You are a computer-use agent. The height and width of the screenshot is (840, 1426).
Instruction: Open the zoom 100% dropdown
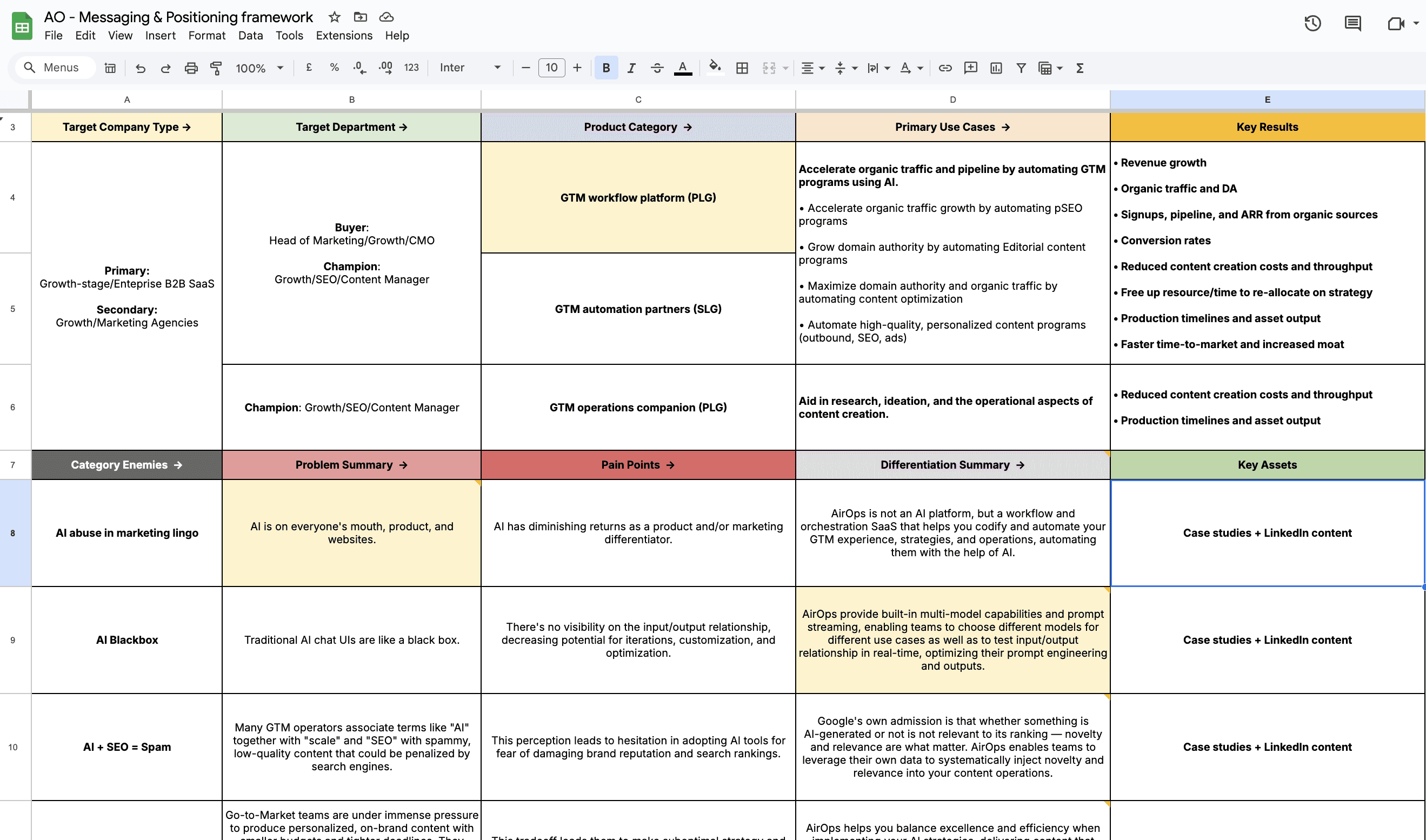point(259,68)
